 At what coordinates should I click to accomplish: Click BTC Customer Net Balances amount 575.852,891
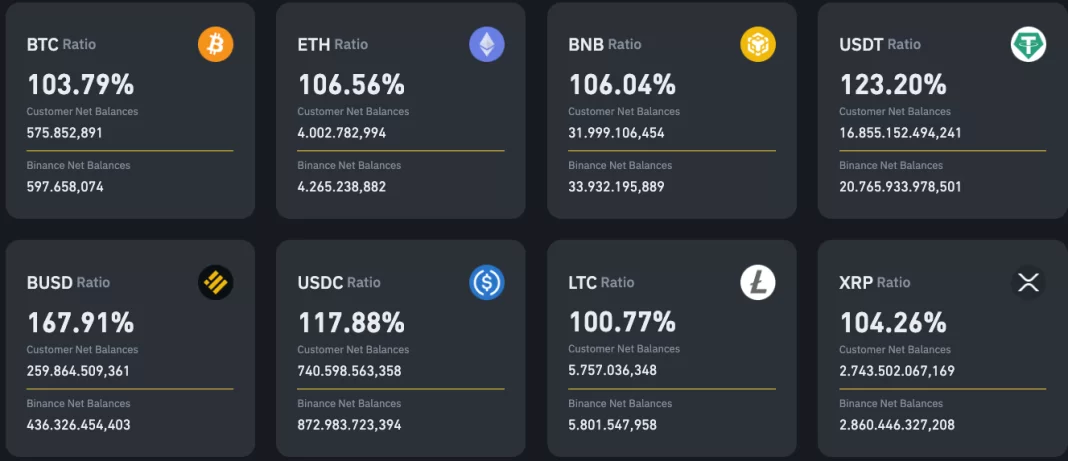point(65,132)
